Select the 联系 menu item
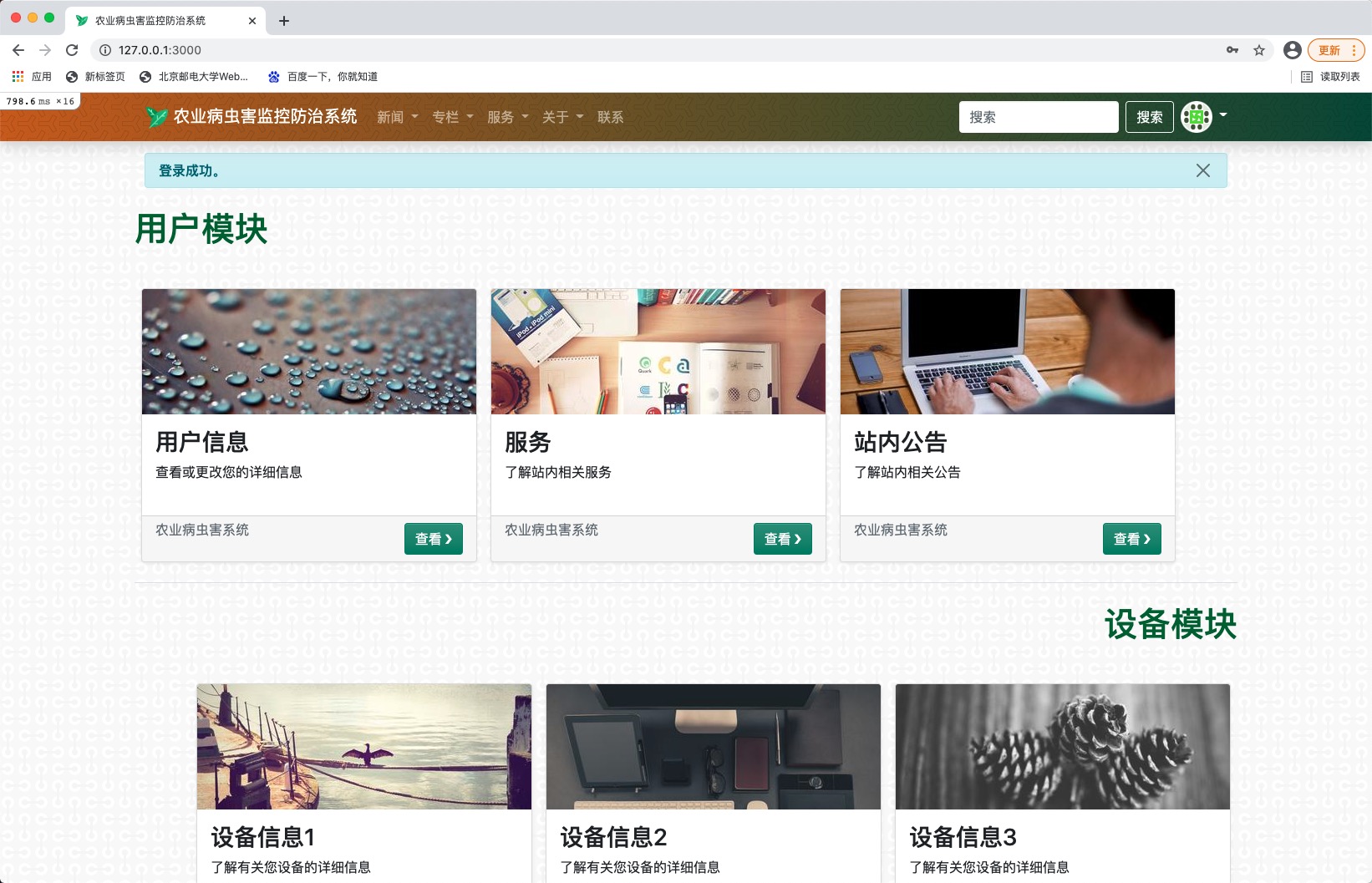Image resolution: width=1372 pixels, height=883 pixels. click(x=609, y=117)
